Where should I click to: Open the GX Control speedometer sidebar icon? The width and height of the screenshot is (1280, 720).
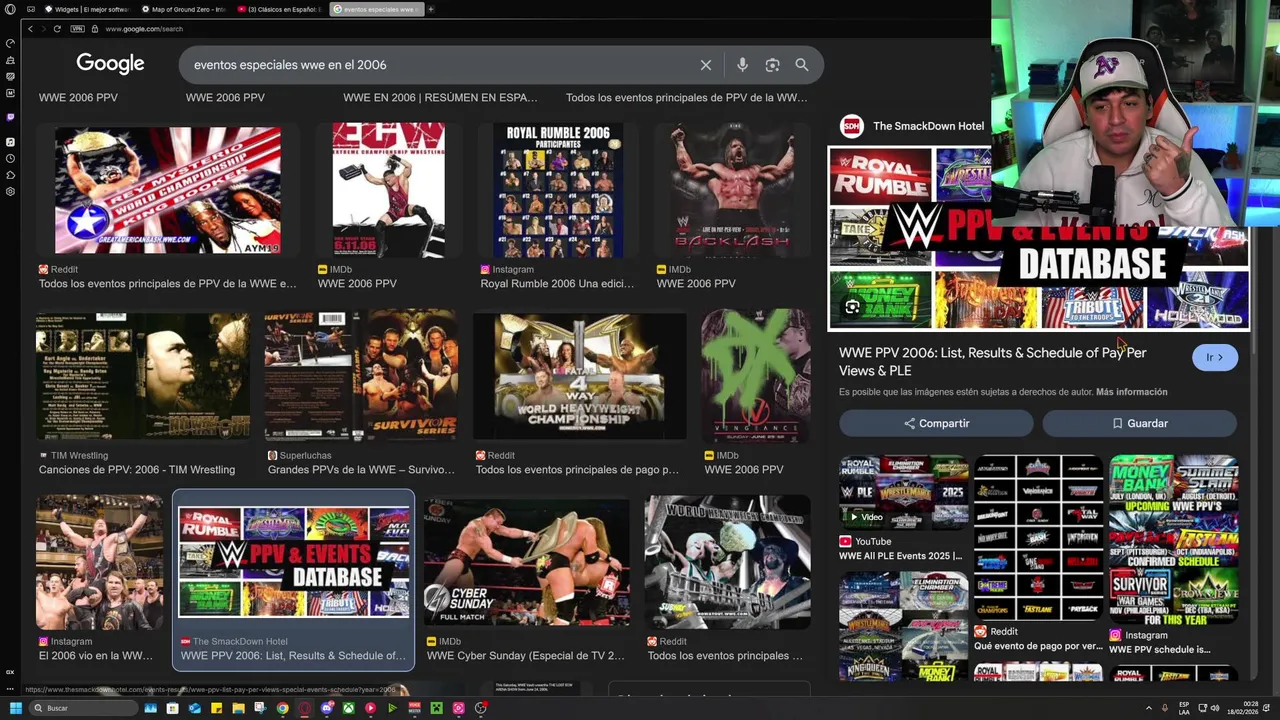(10, 43)
